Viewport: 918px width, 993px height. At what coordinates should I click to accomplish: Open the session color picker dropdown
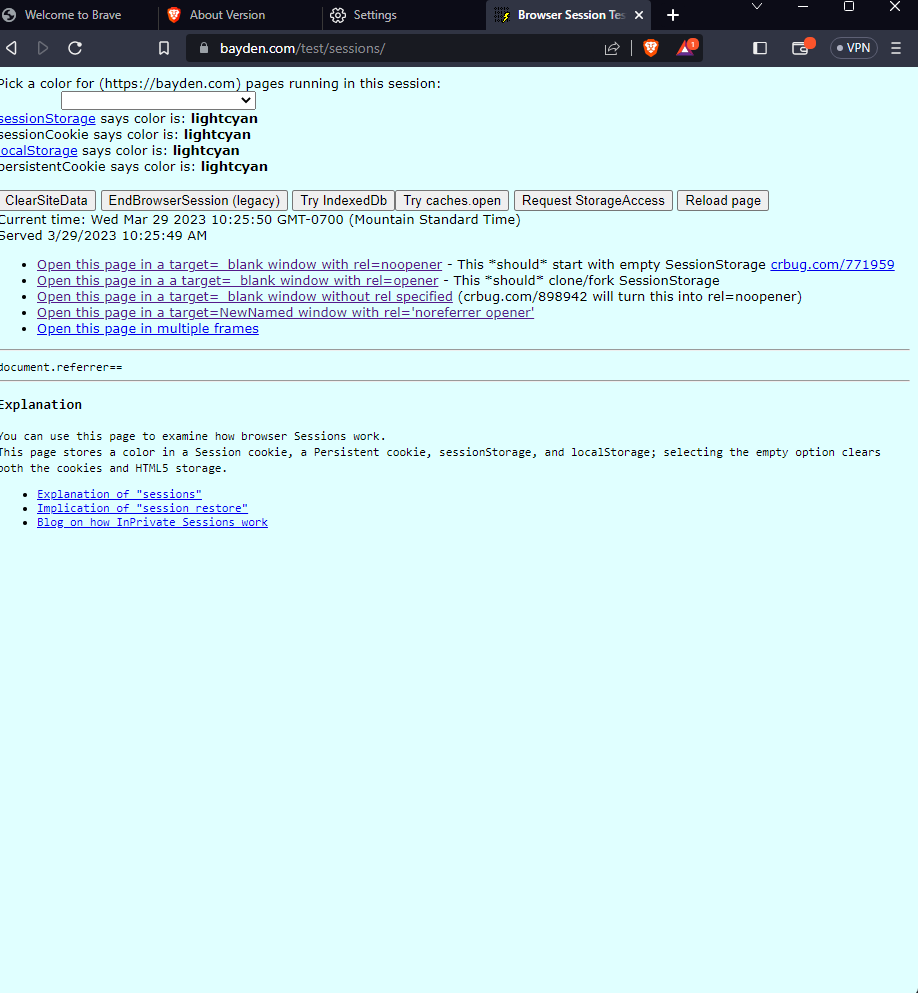[x=157, y=100]
